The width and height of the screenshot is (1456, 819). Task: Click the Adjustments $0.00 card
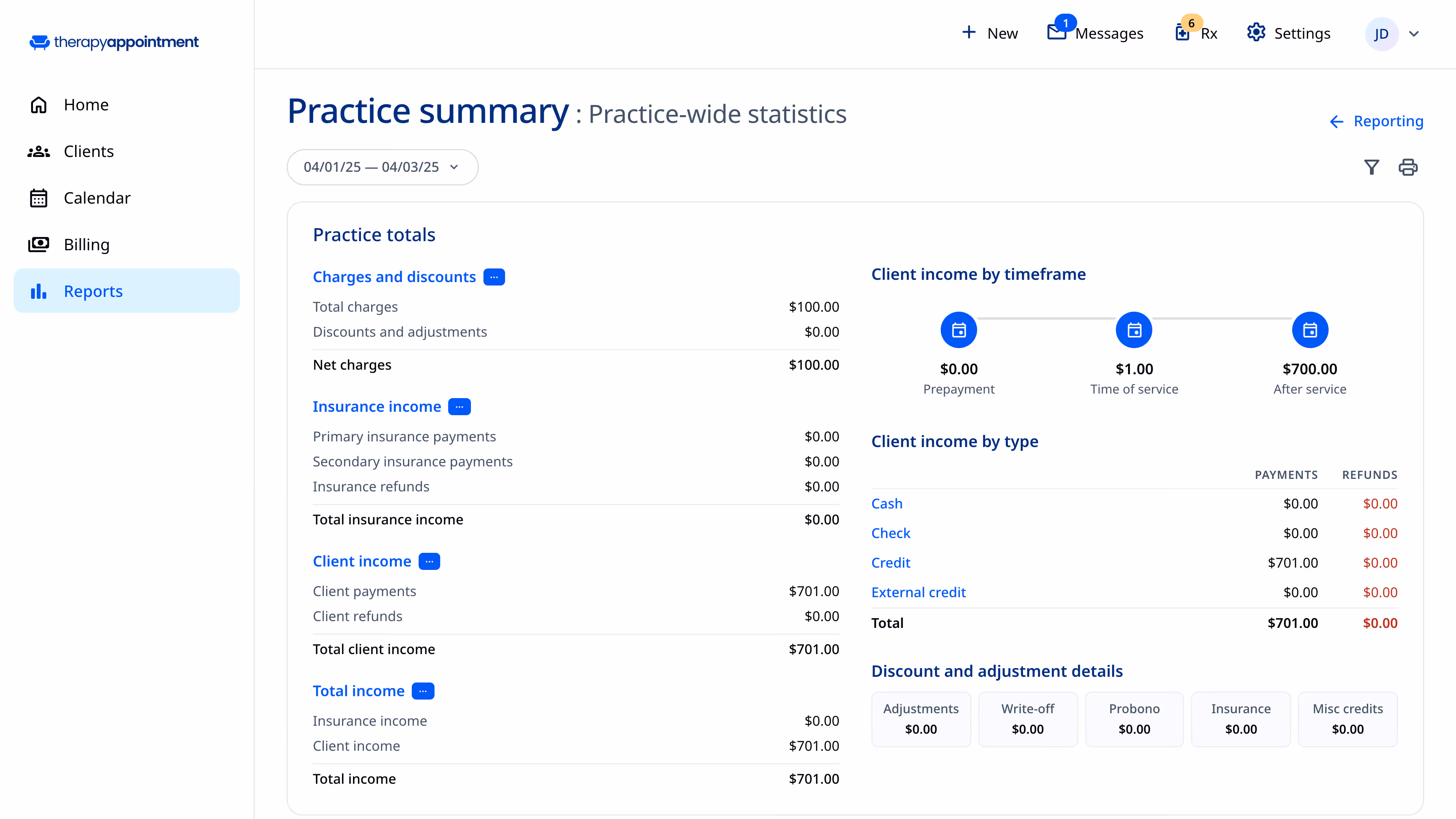pos(921,720)
